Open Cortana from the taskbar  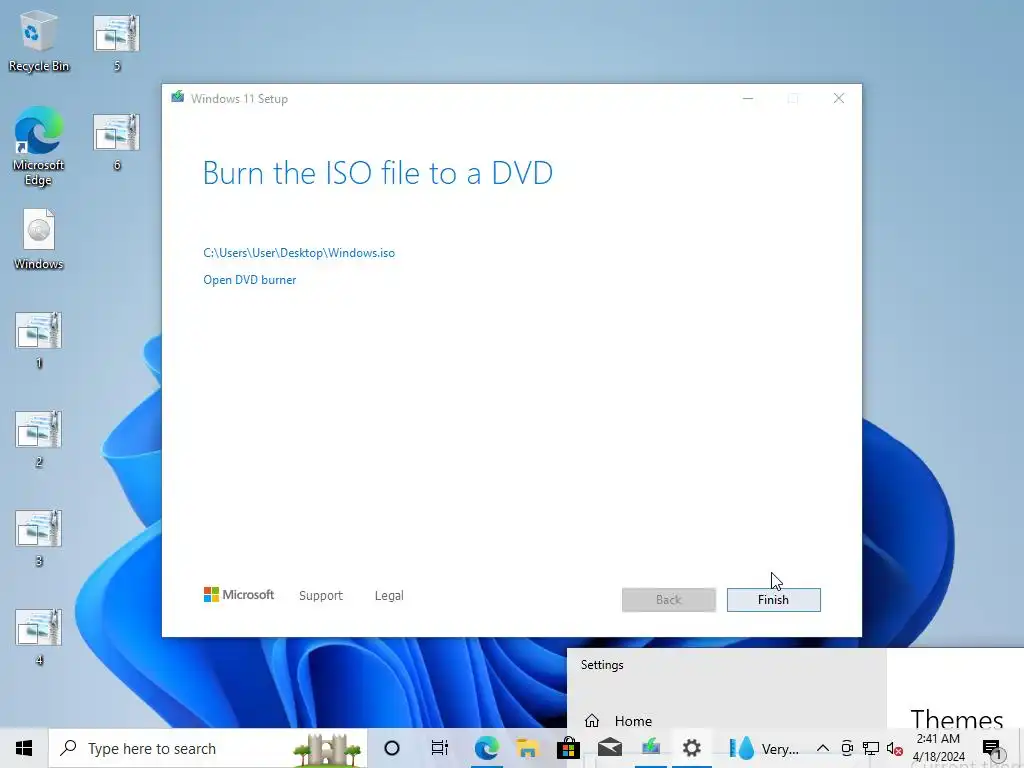tap(392, 748)
